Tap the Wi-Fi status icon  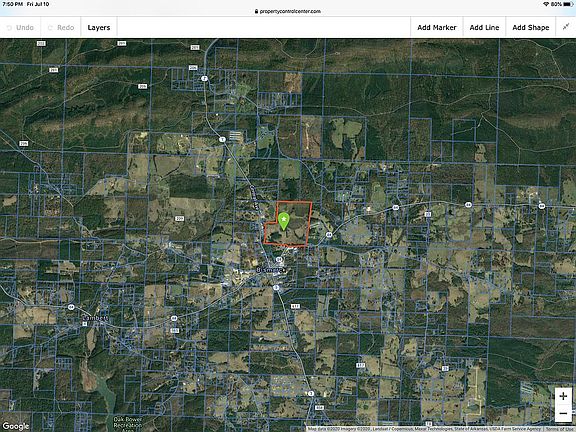click(x=546, y=4)
